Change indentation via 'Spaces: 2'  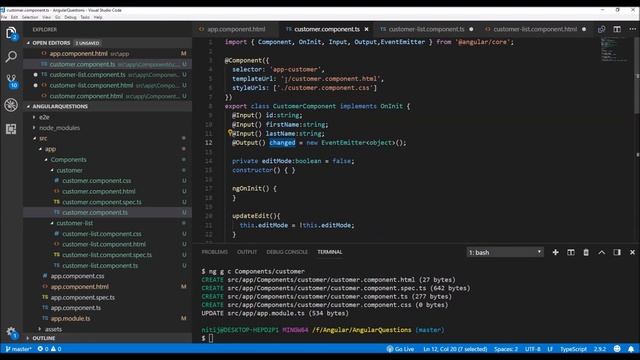pyautogui.click(x=506, y=349)
